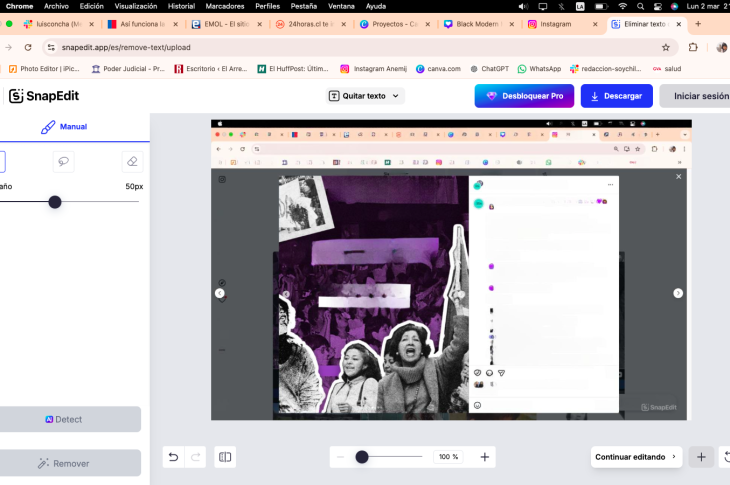Zoom out with the minus icon
Viewport: 730px width, 485px height.
[x=340, y=457]
